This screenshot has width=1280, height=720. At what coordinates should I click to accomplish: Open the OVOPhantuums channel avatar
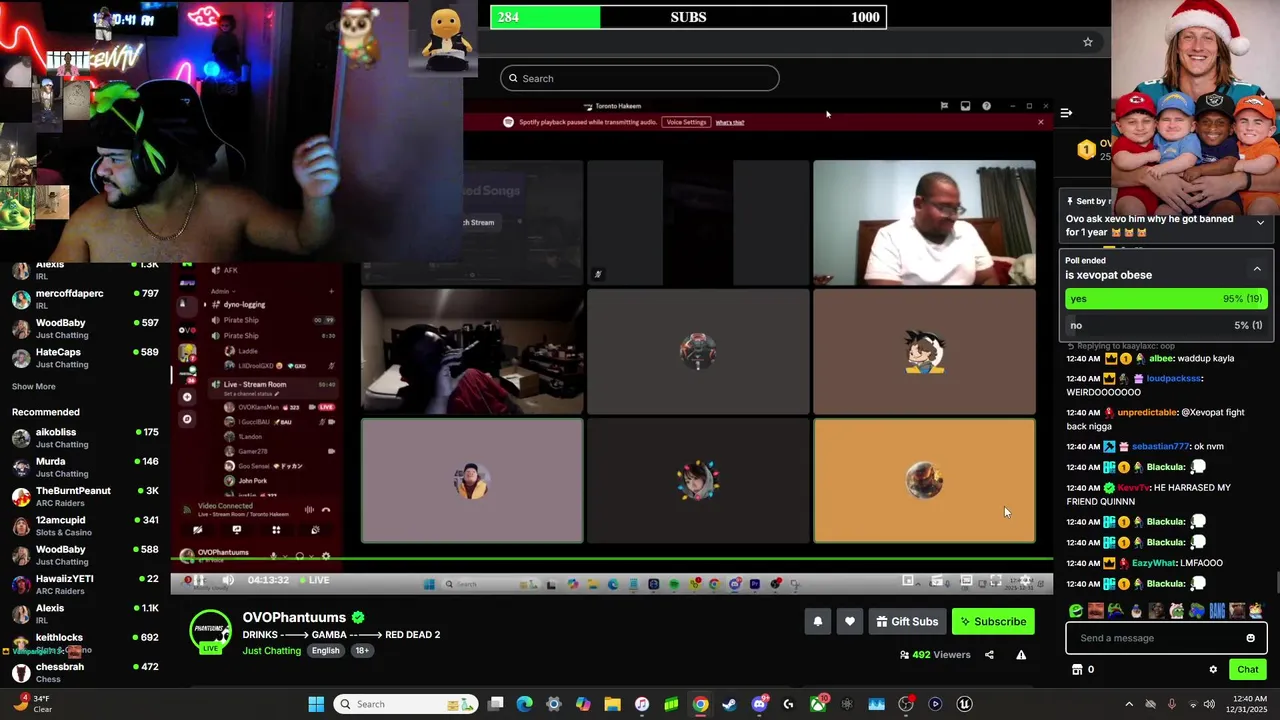(210, 632)
